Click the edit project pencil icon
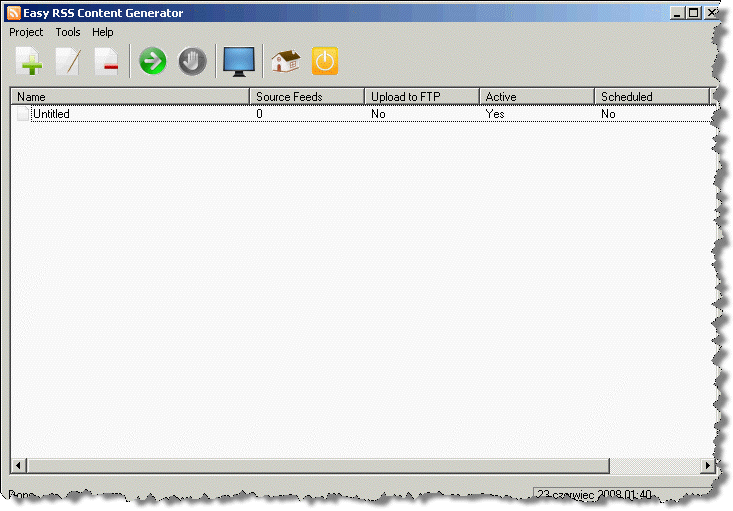This screenshot has width=733, height=511. pos(68,61)
